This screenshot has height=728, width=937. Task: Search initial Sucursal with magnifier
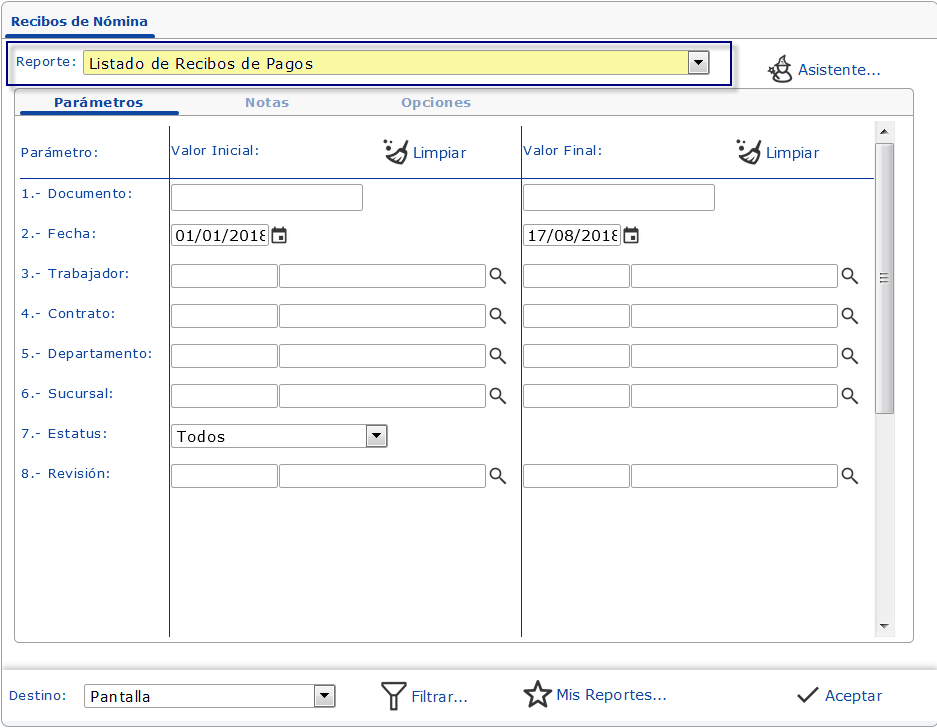click(498, 396)
